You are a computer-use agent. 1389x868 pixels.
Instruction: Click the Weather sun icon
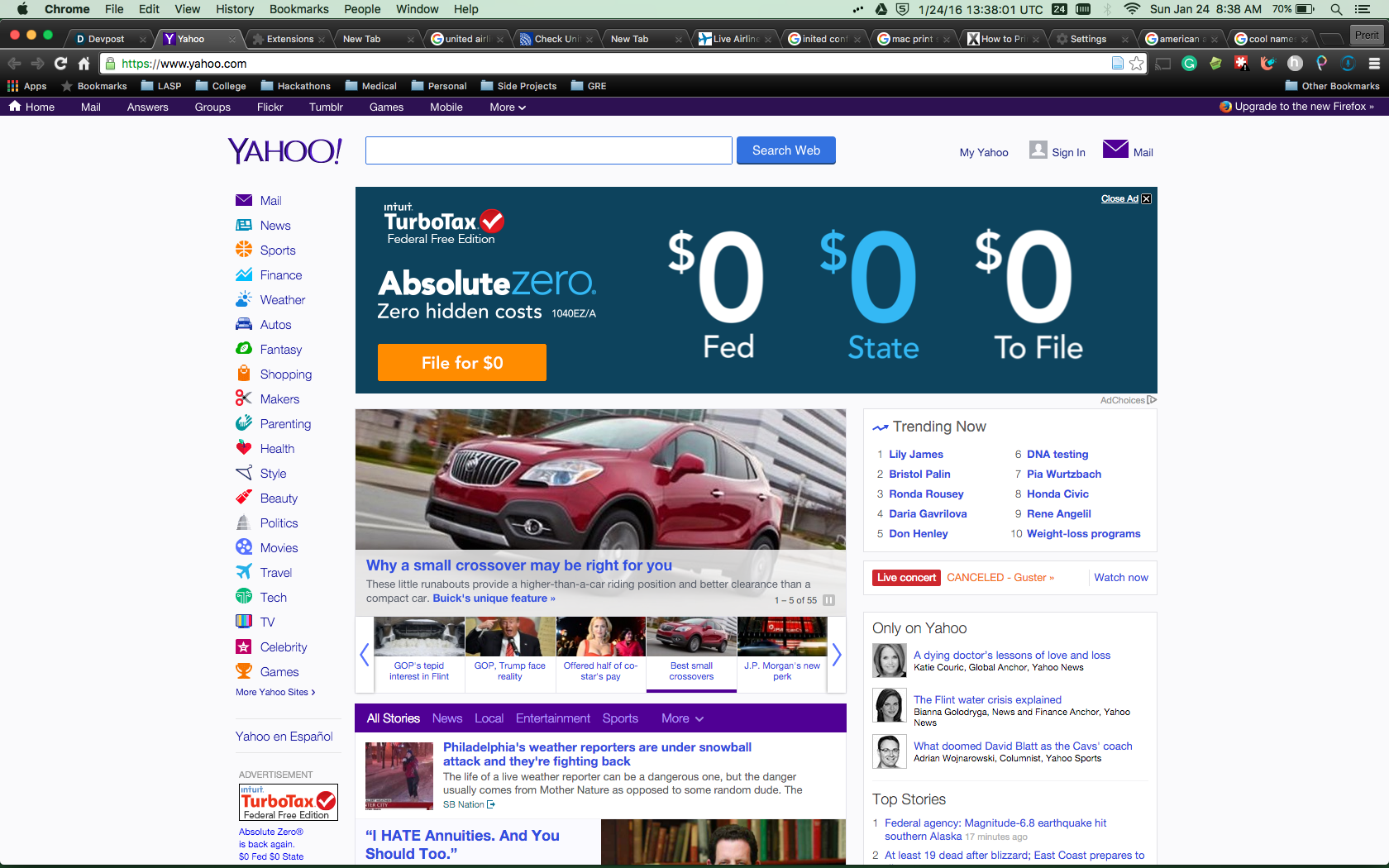coord(244,299)
